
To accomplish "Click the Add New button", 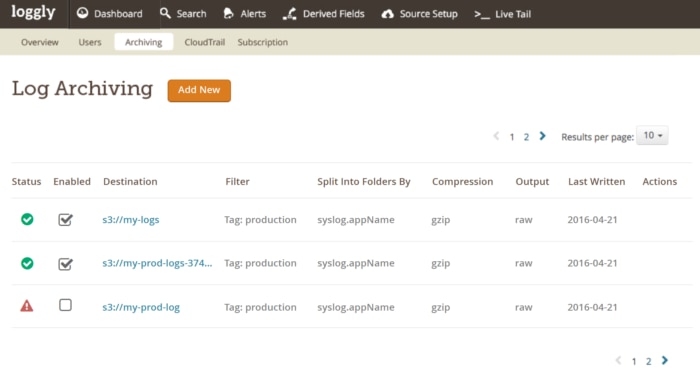I will pyautogui.click(x=199, y=90).
